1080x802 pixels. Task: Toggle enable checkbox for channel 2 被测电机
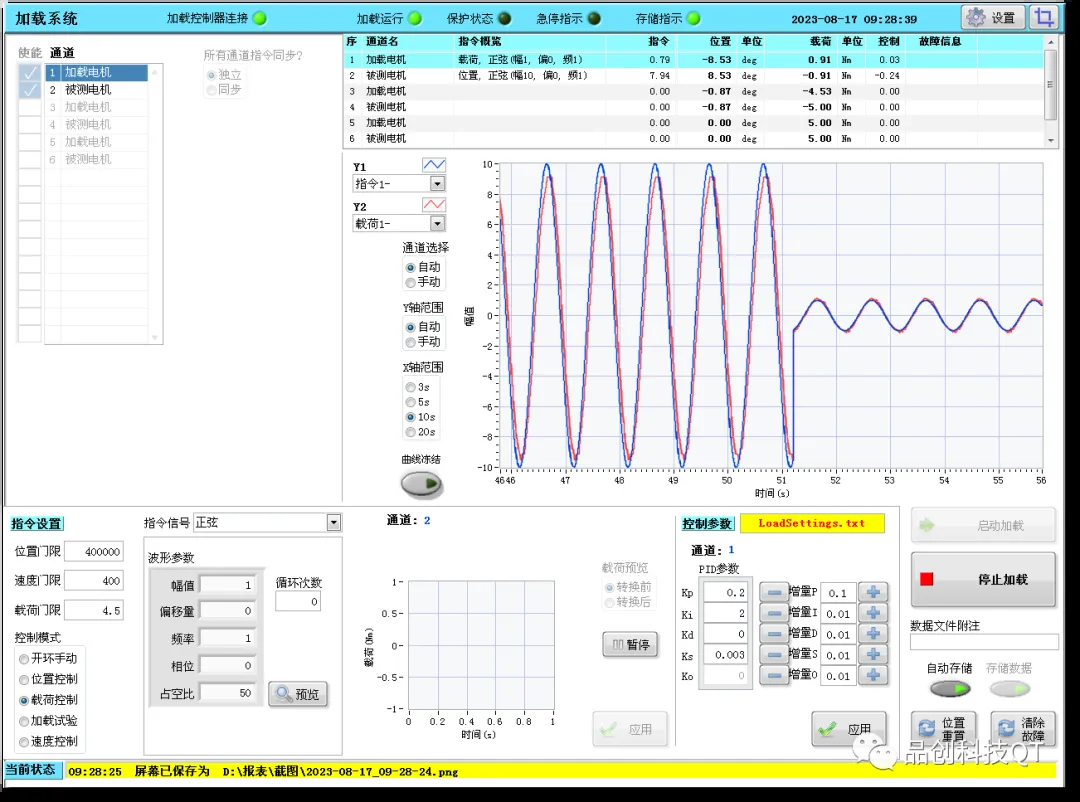[x=30, y=90]
